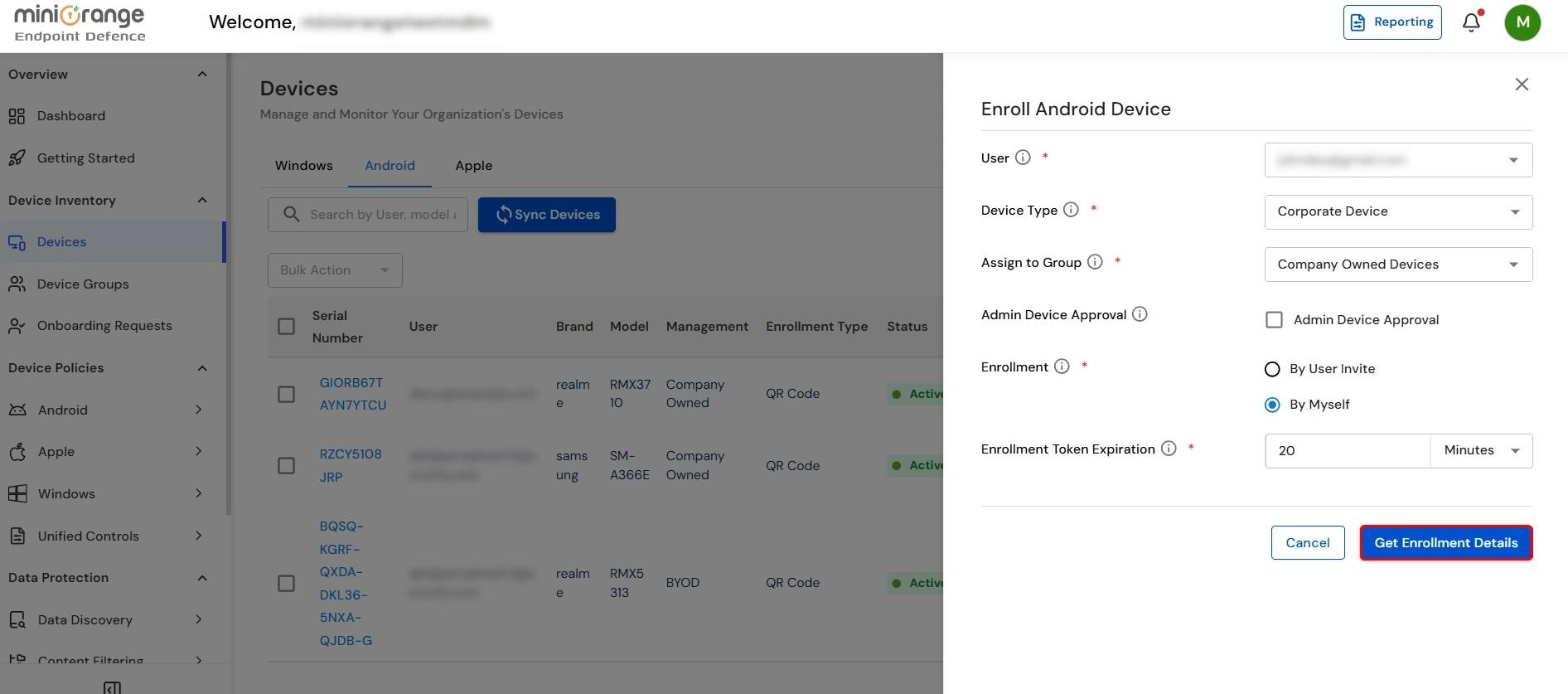Collapse the sidebar with bottom toggle icon
The width and height of the screenshot is (1568, 694).
click(113, 687)
